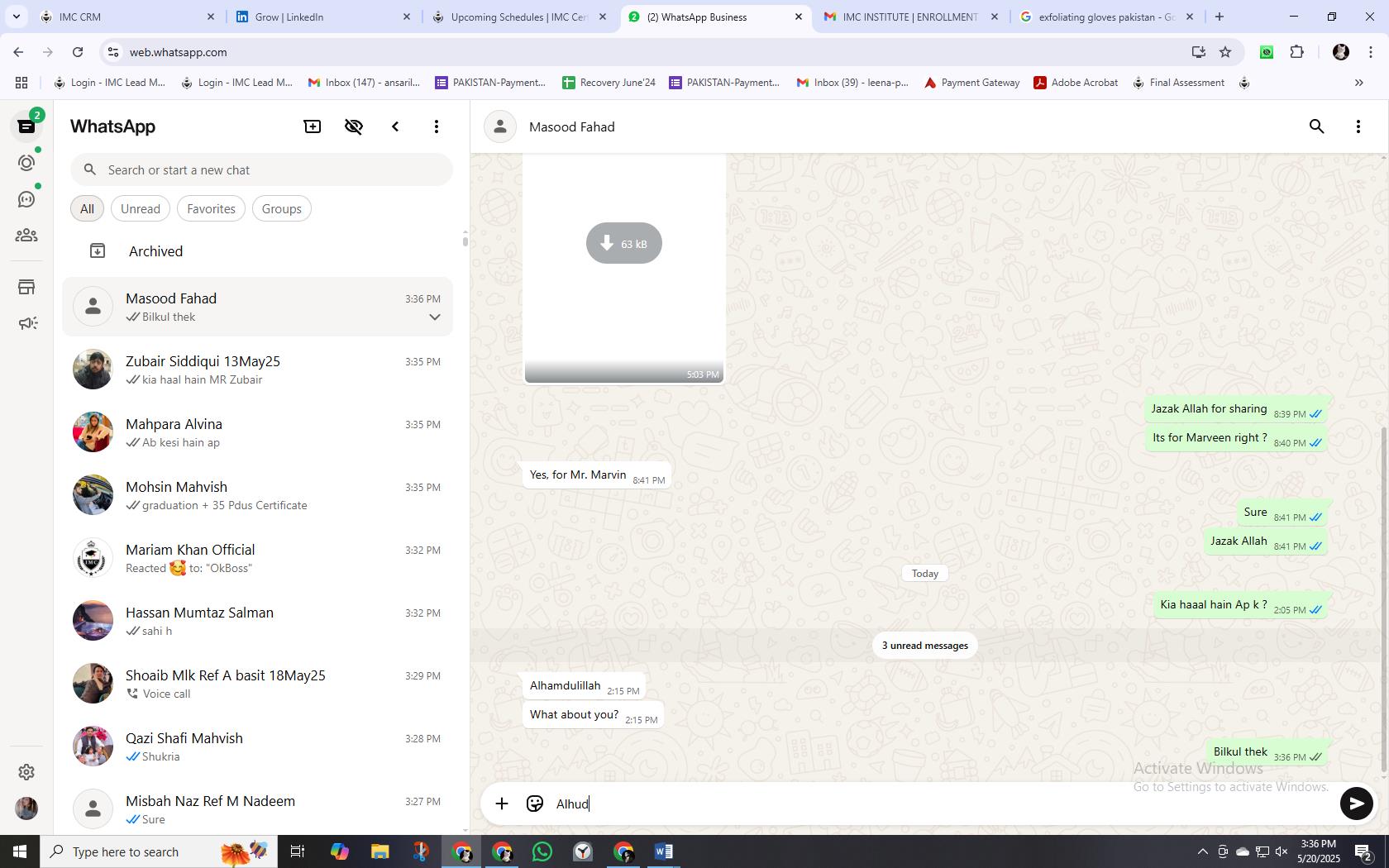
Task: Open the Chrome extensions puzzle icon
Action: point(1296,52)
